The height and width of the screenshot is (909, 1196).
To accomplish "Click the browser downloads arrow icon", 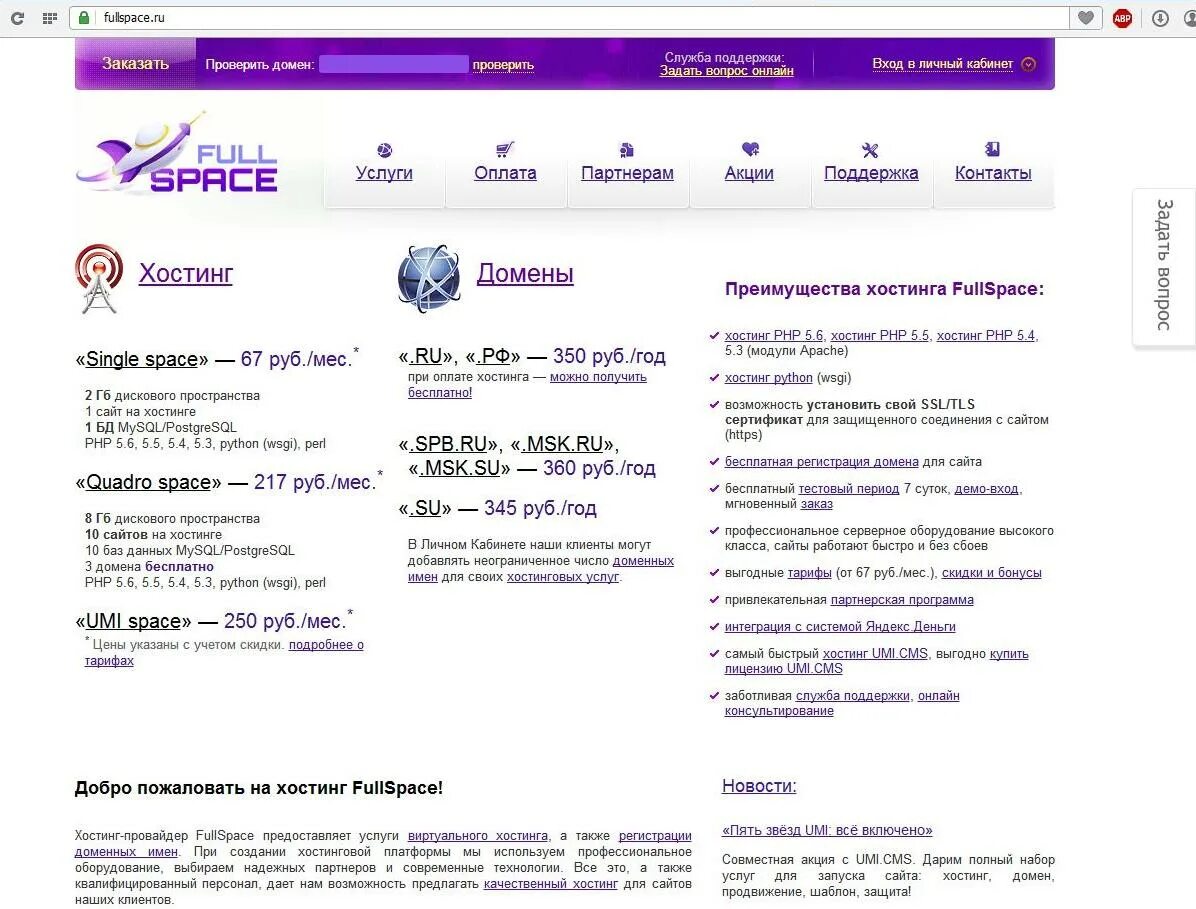I will click(x=1160, y=18).
